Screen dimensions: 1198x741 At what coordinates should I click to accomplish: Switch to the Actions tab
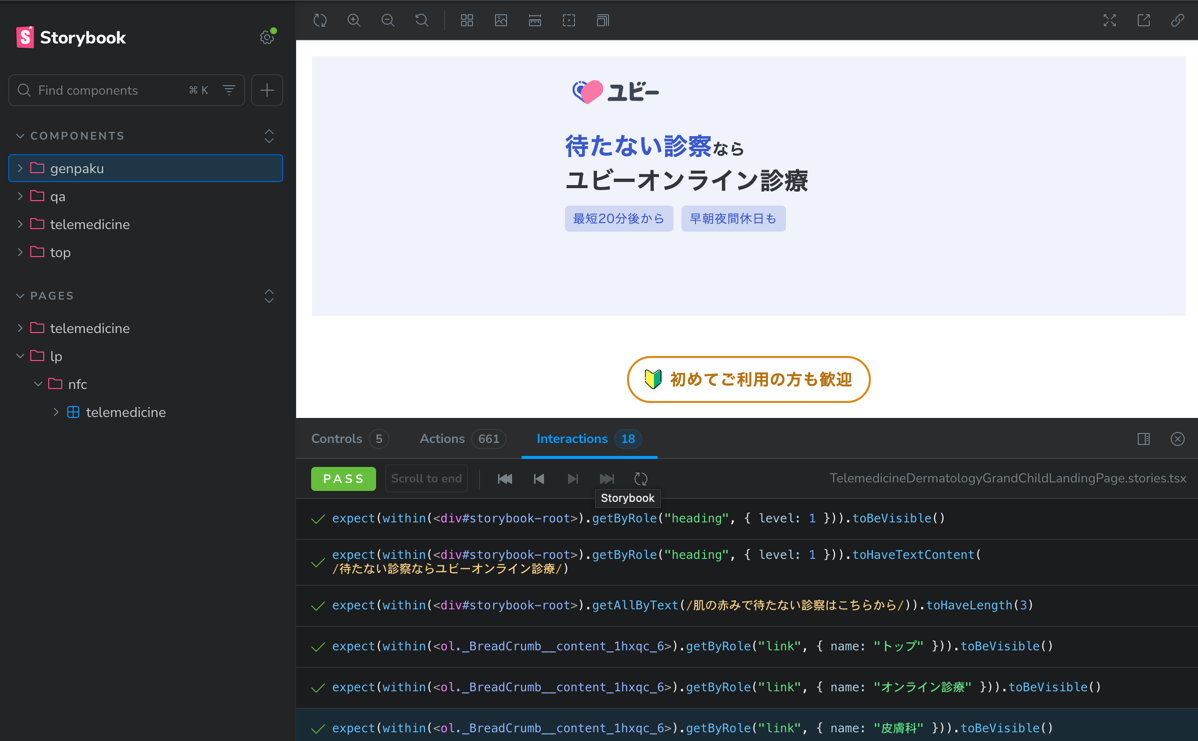coord(461,438)
